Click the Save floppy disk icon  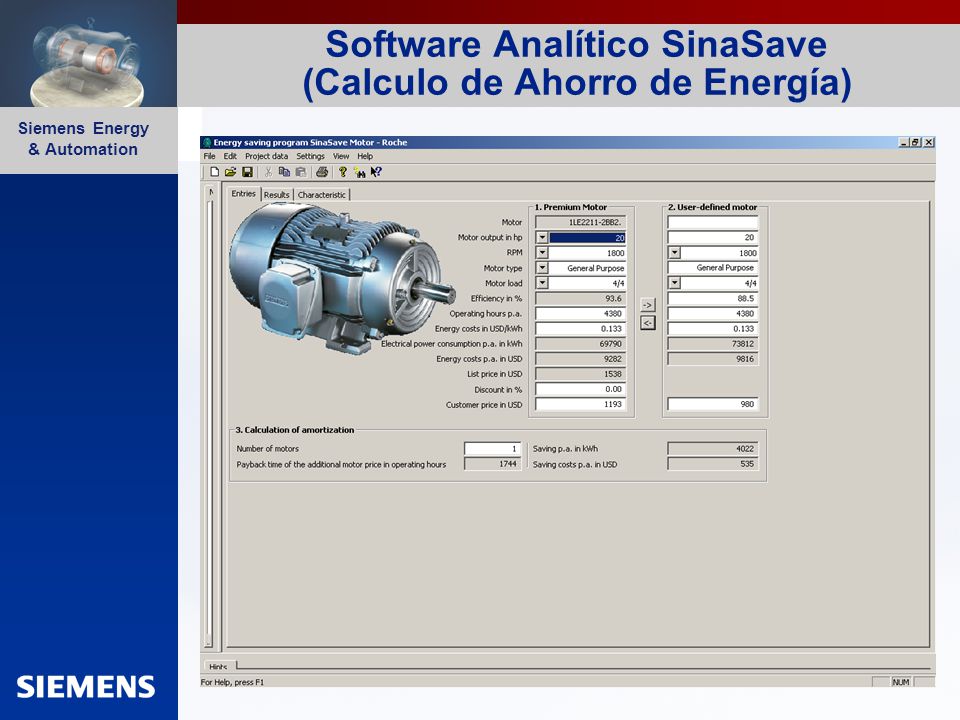point(247,172)
